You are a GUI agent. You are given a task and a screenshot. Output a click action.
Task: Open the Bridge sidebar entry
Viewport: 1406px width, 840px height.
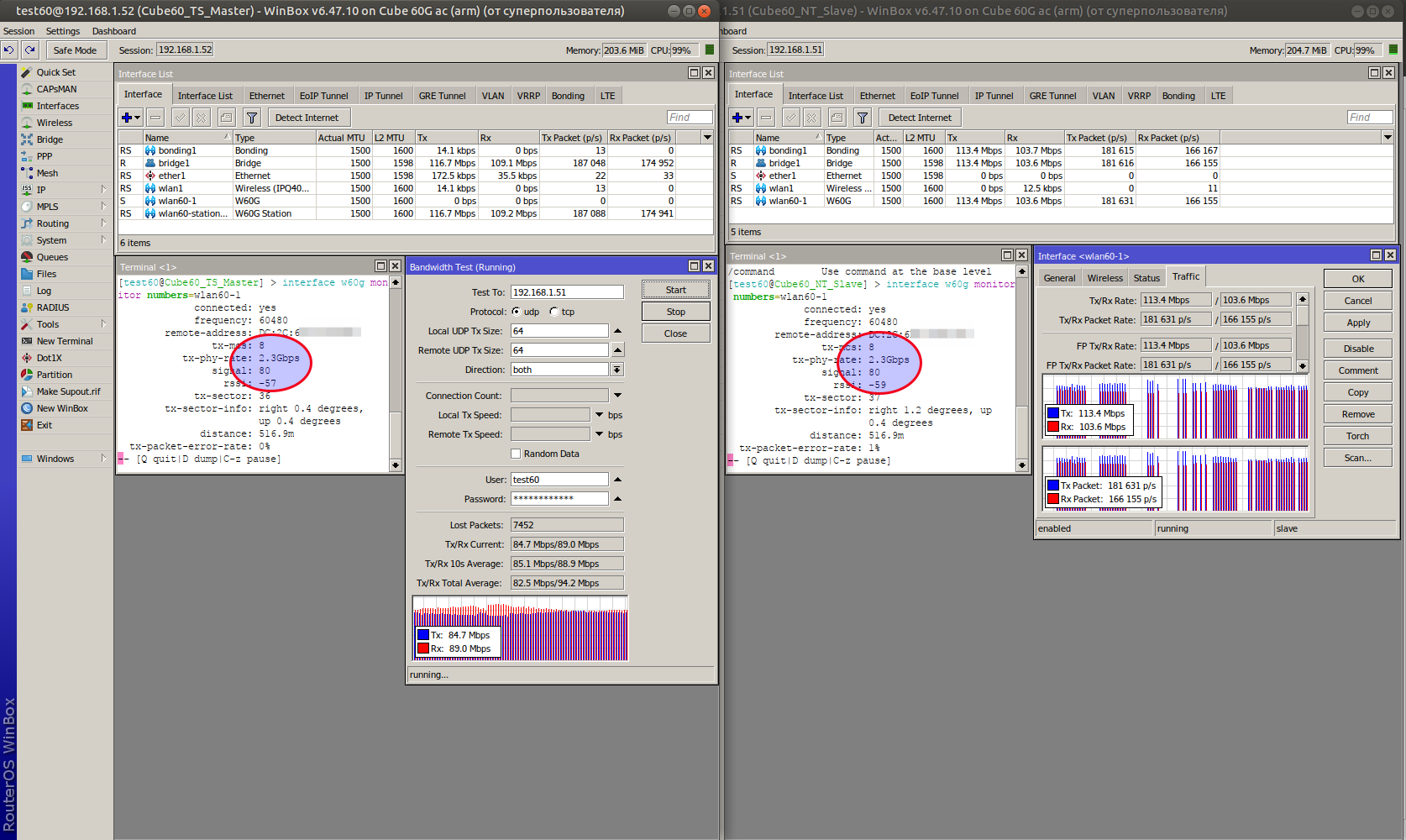50,139
